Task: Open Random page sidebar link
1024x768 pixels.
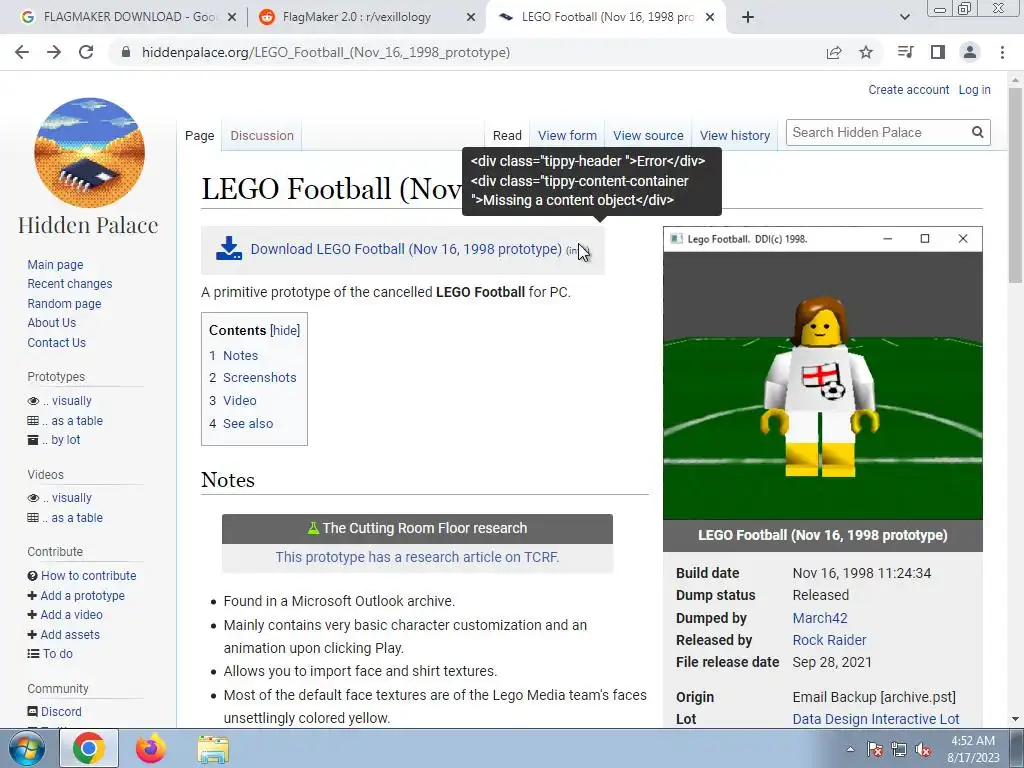Action: [x=64, y=303]
